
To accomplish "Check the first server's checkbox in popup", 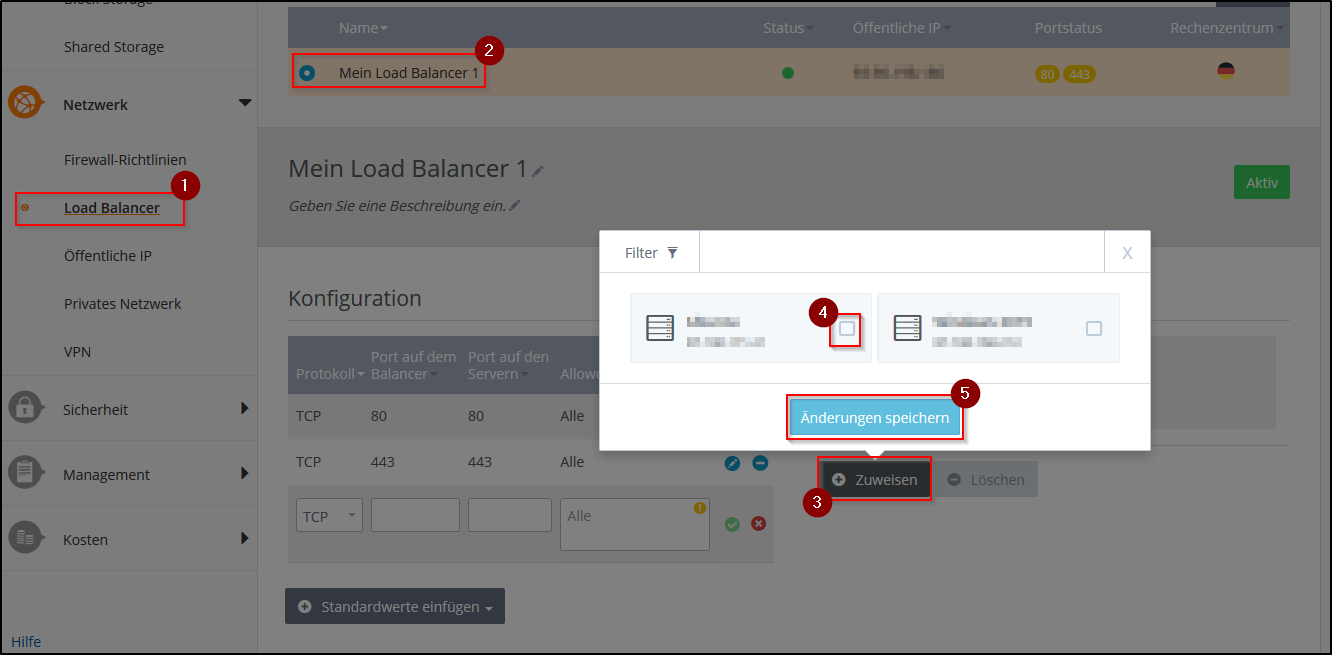I will tap(847, 328).
